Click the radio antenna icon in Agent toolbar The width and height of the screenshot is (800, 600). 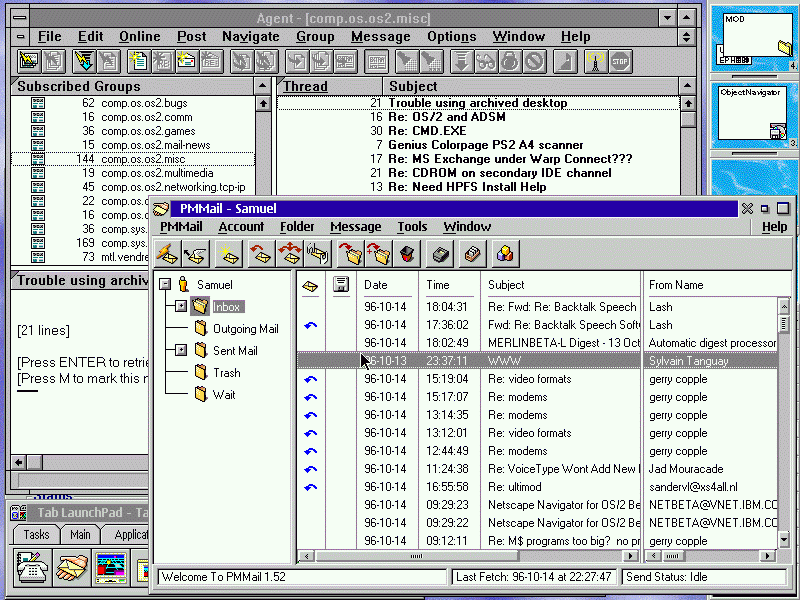pos(595,62)
